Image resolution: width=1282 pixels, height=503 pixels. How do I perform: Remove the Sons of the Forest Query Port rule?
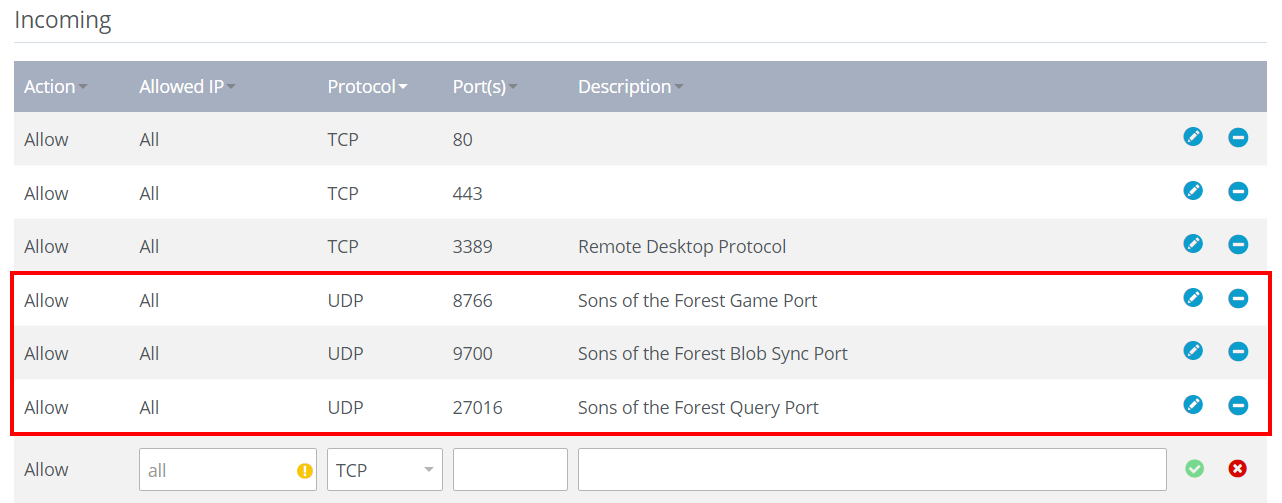pyautogui.click(x=1238, y=405)
